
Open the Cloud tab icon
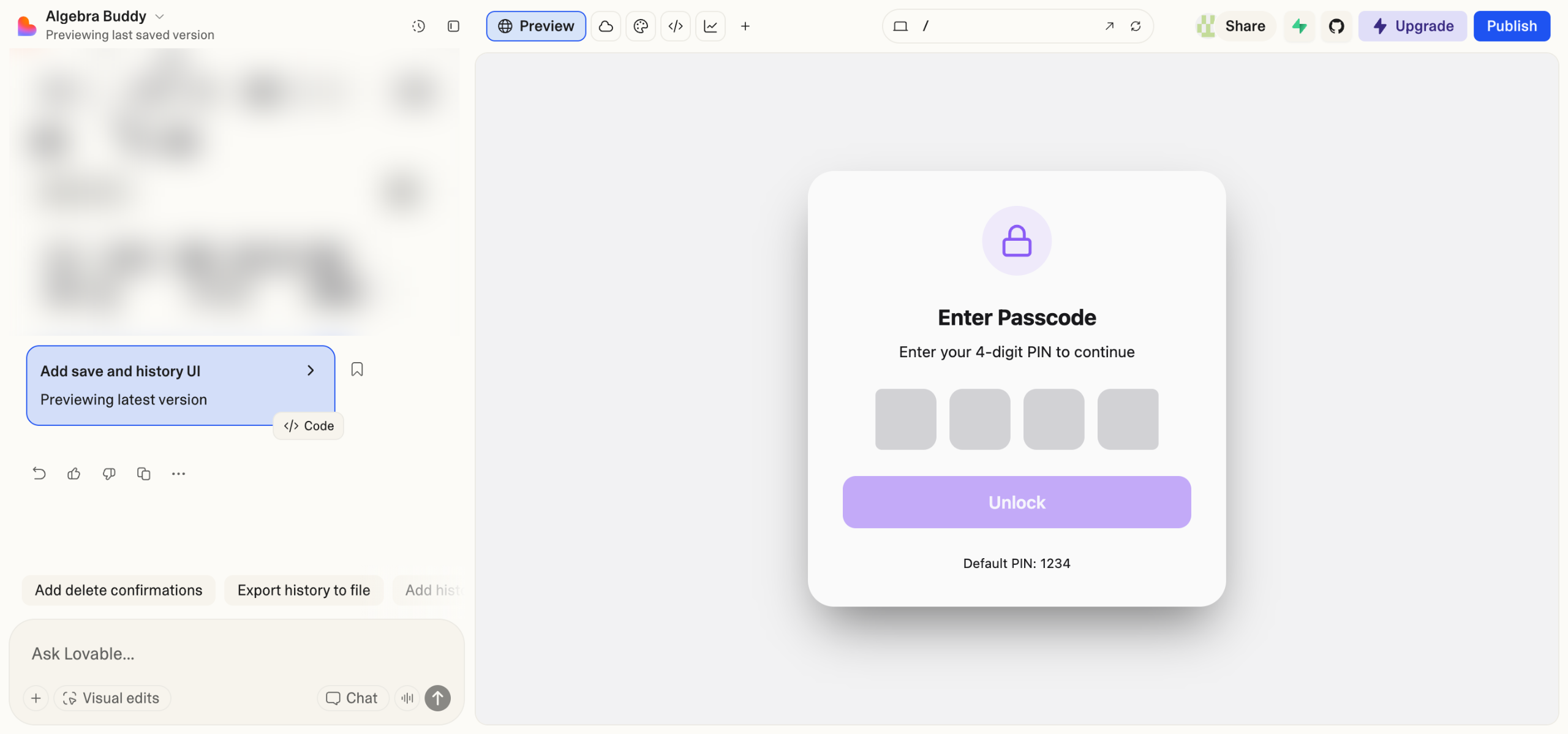click(x=606, y=26)
